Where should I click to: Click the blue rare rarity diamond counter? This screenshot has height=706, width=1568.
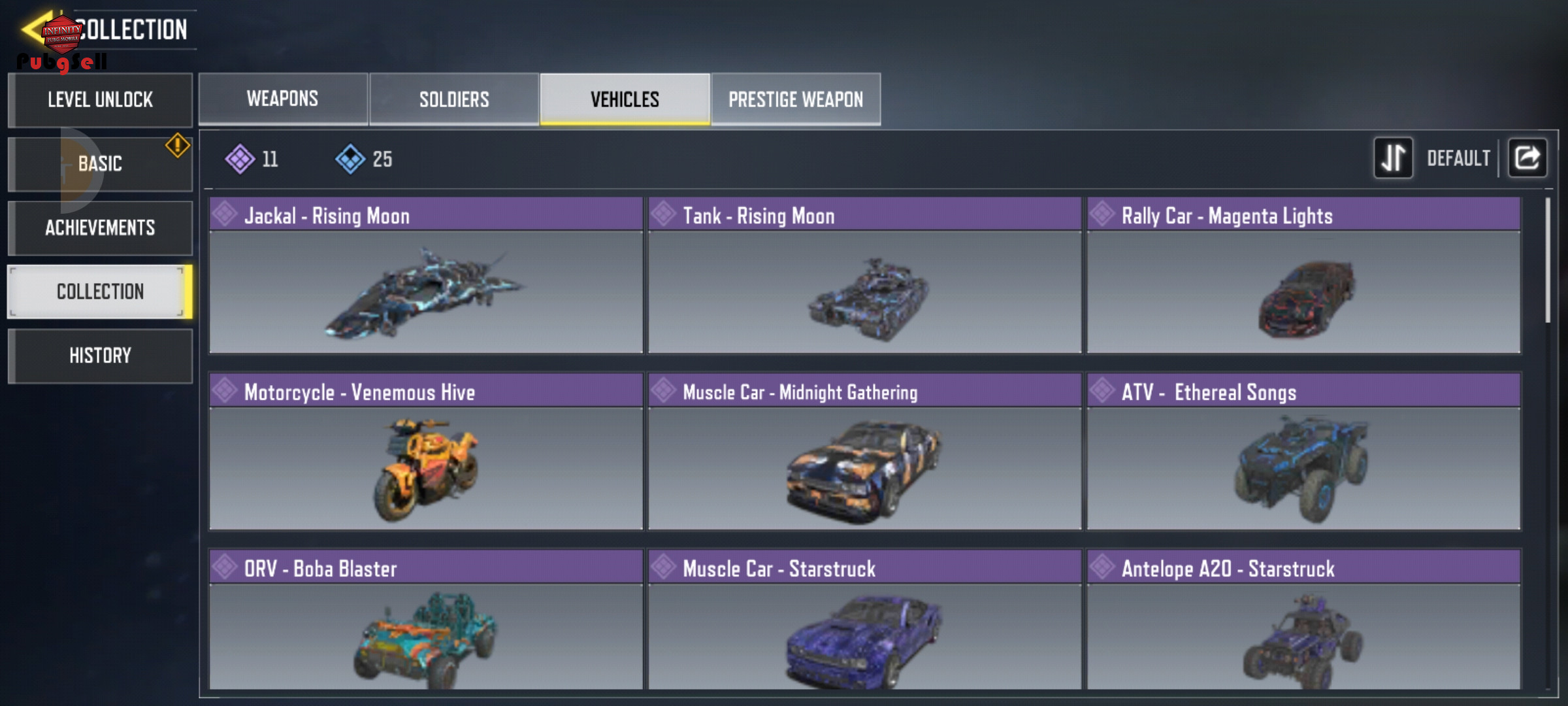point(365,159)
